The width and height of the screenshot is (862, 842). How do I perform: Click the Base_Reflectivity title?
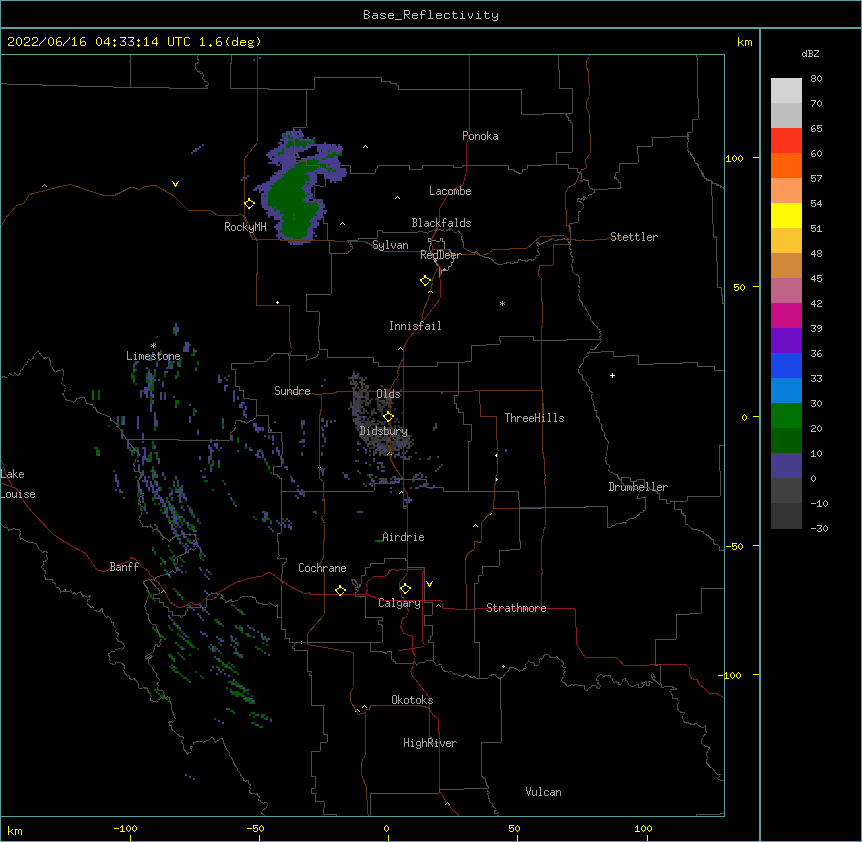431,15
